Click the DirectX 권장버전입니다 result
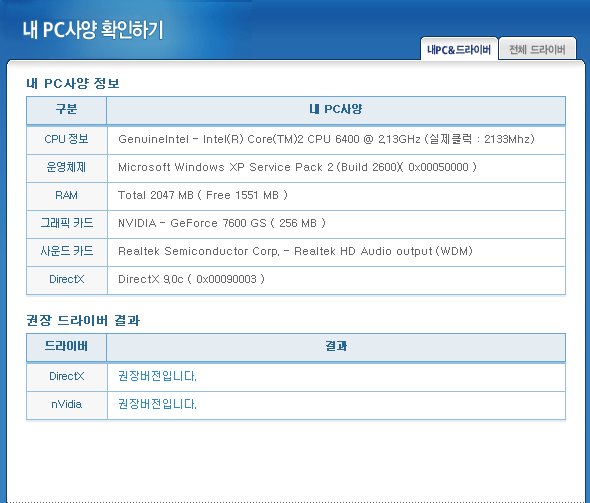This screenshot has width=590, height=503. pos(157,376)
